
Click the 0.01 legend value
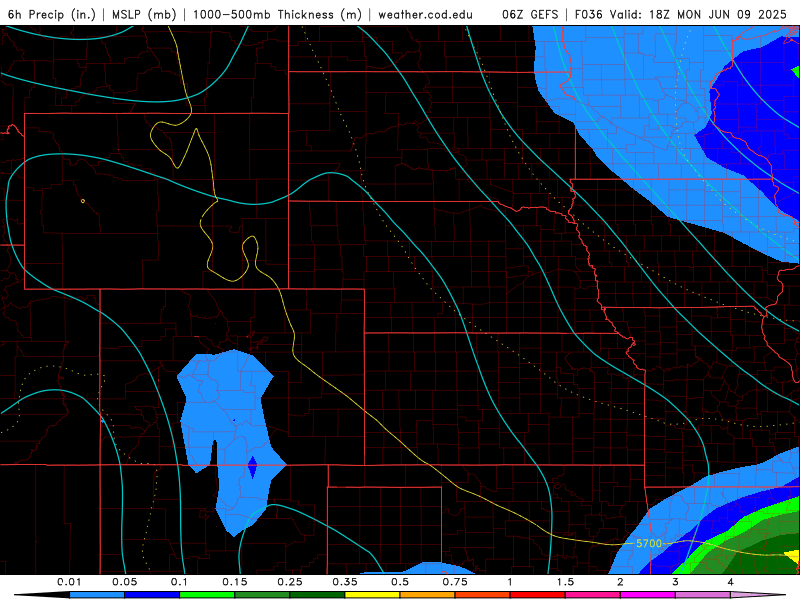(x=69, y=582)
